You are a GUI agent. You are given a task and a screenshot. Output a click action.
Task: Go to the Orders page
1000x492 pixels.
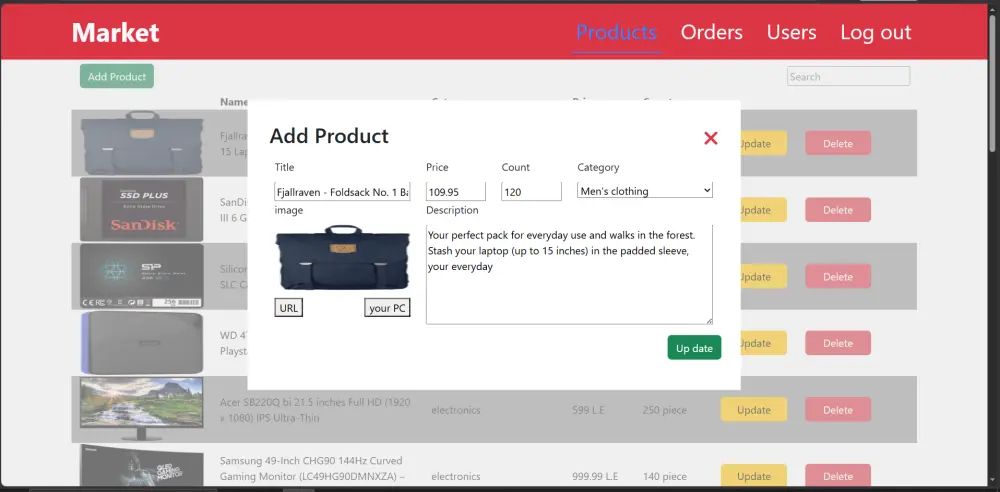pyautogui.click(x=712, y=32)
